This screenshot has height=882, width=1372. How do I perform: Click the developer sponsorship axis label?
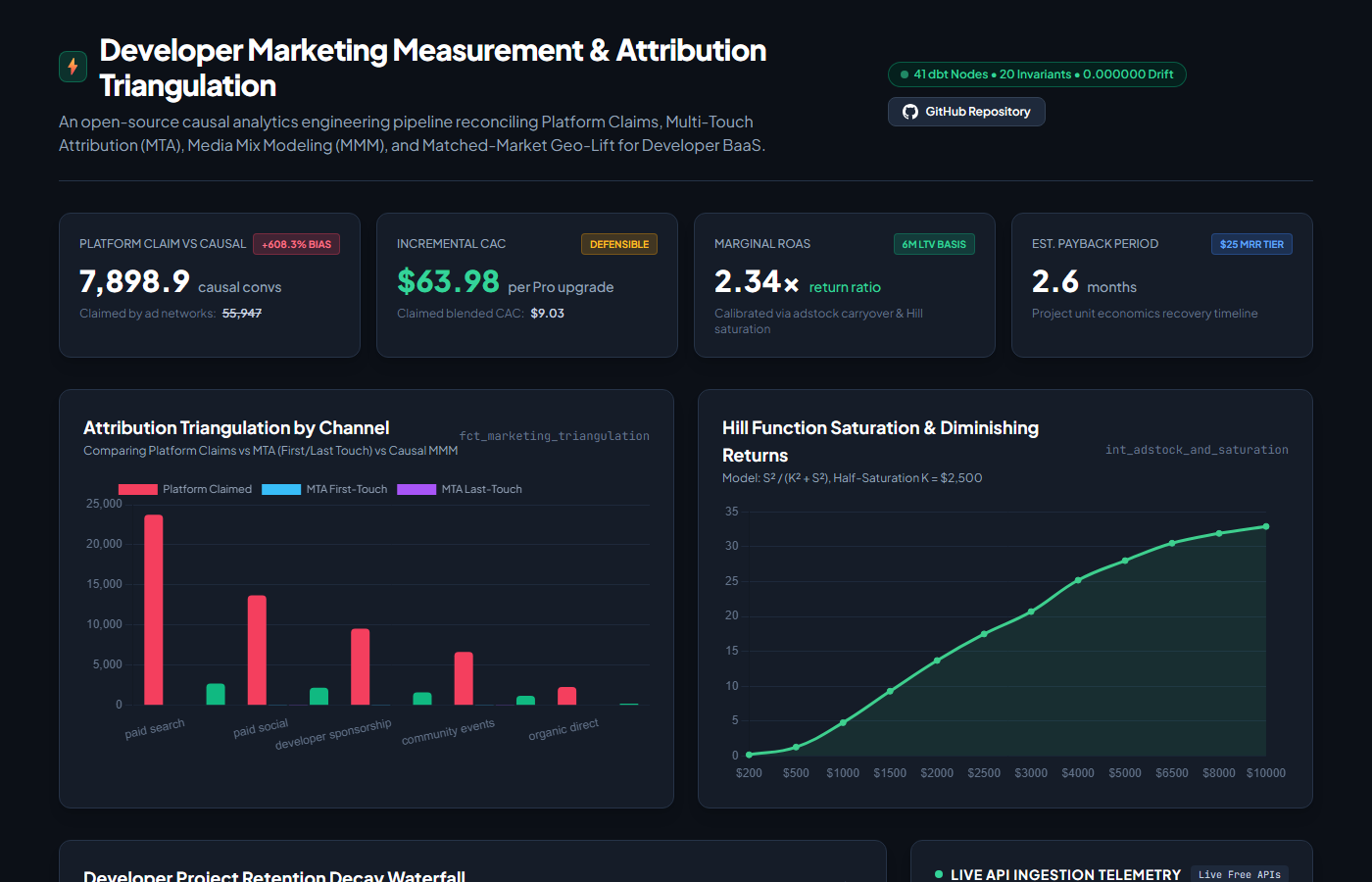333,734
